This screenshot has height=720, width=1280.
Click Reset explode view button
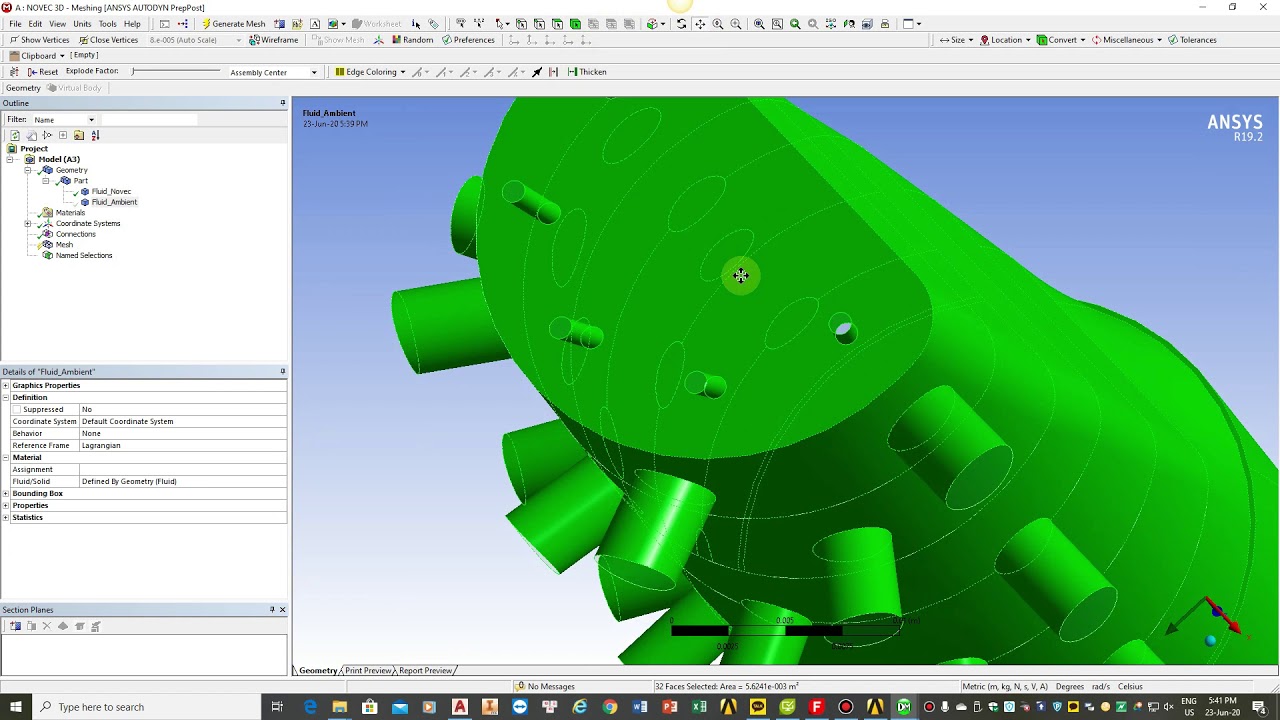42,72
